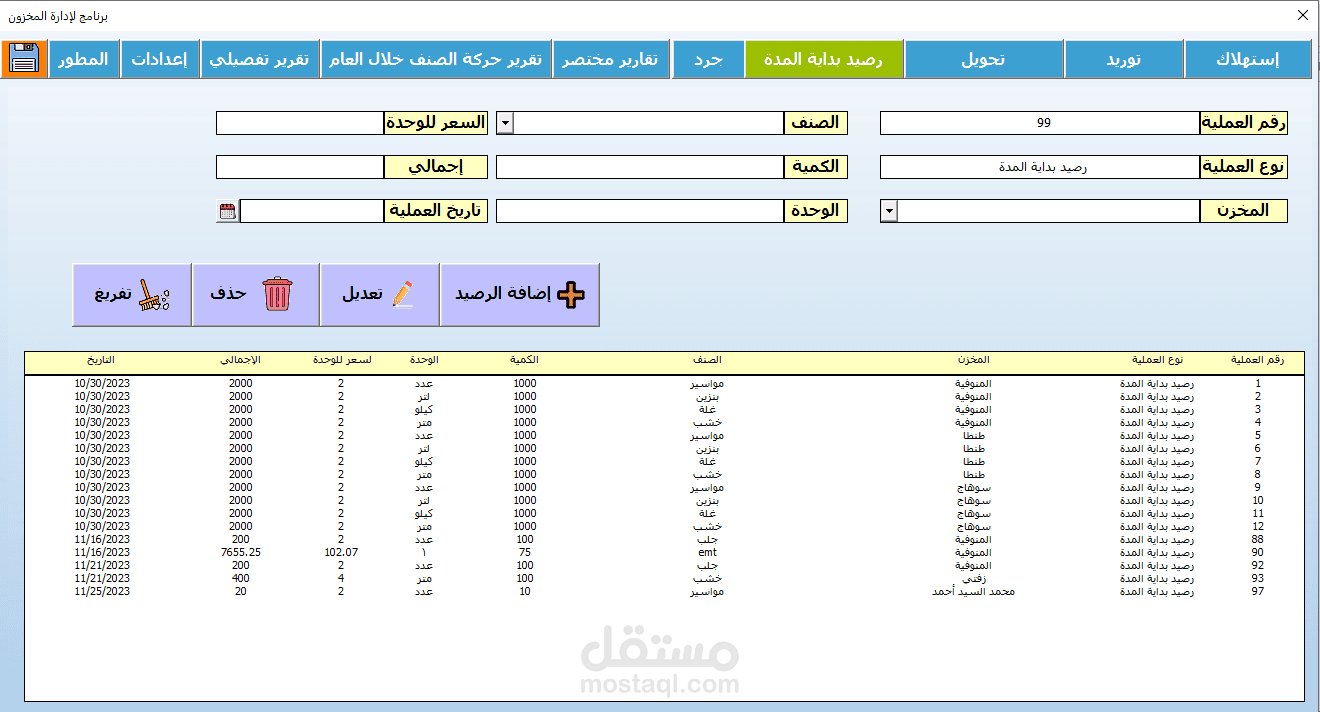The height and width of the screenshot is (712, 1320).
Task: Click the رقم العملية input field
Action: [1040, 123]
